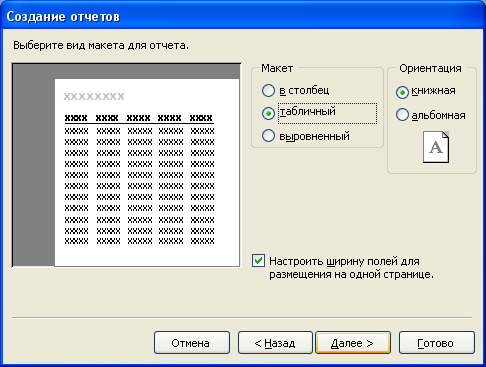Click the 'Ориентация' group label
Image resolution: width=486 pixels, height=367 pixels.
pos(430,68)
